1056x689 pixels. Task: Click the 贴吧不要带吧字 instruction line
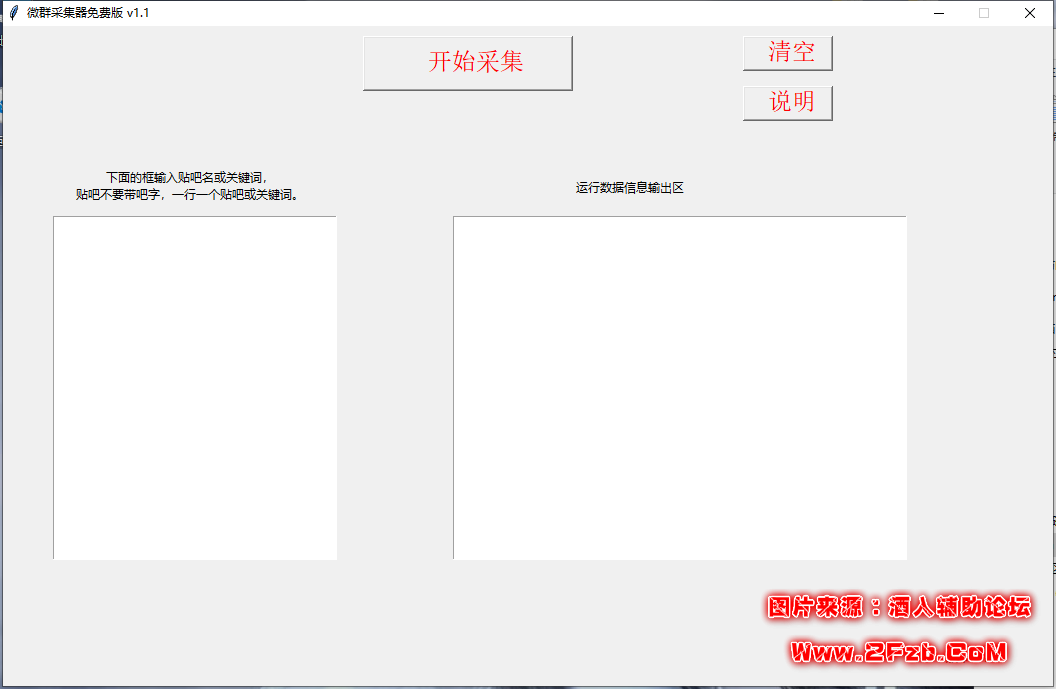(x=187, y=195)
